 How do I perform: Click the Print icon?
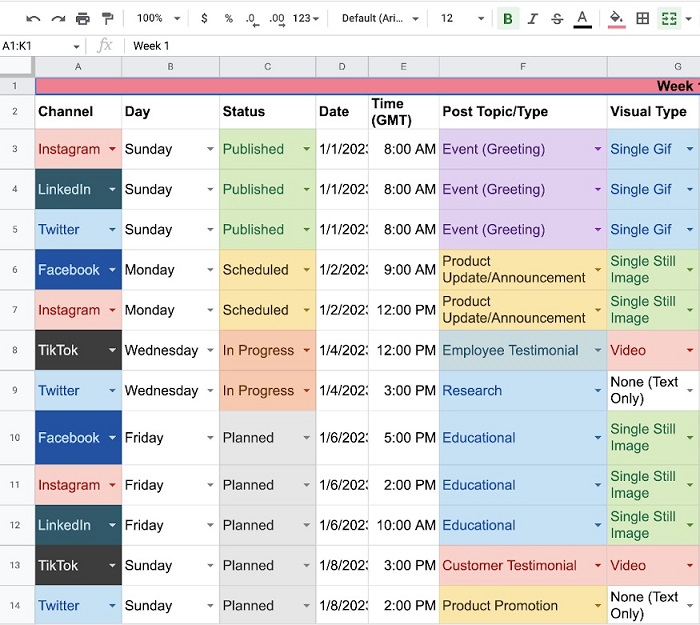point(83,19)
